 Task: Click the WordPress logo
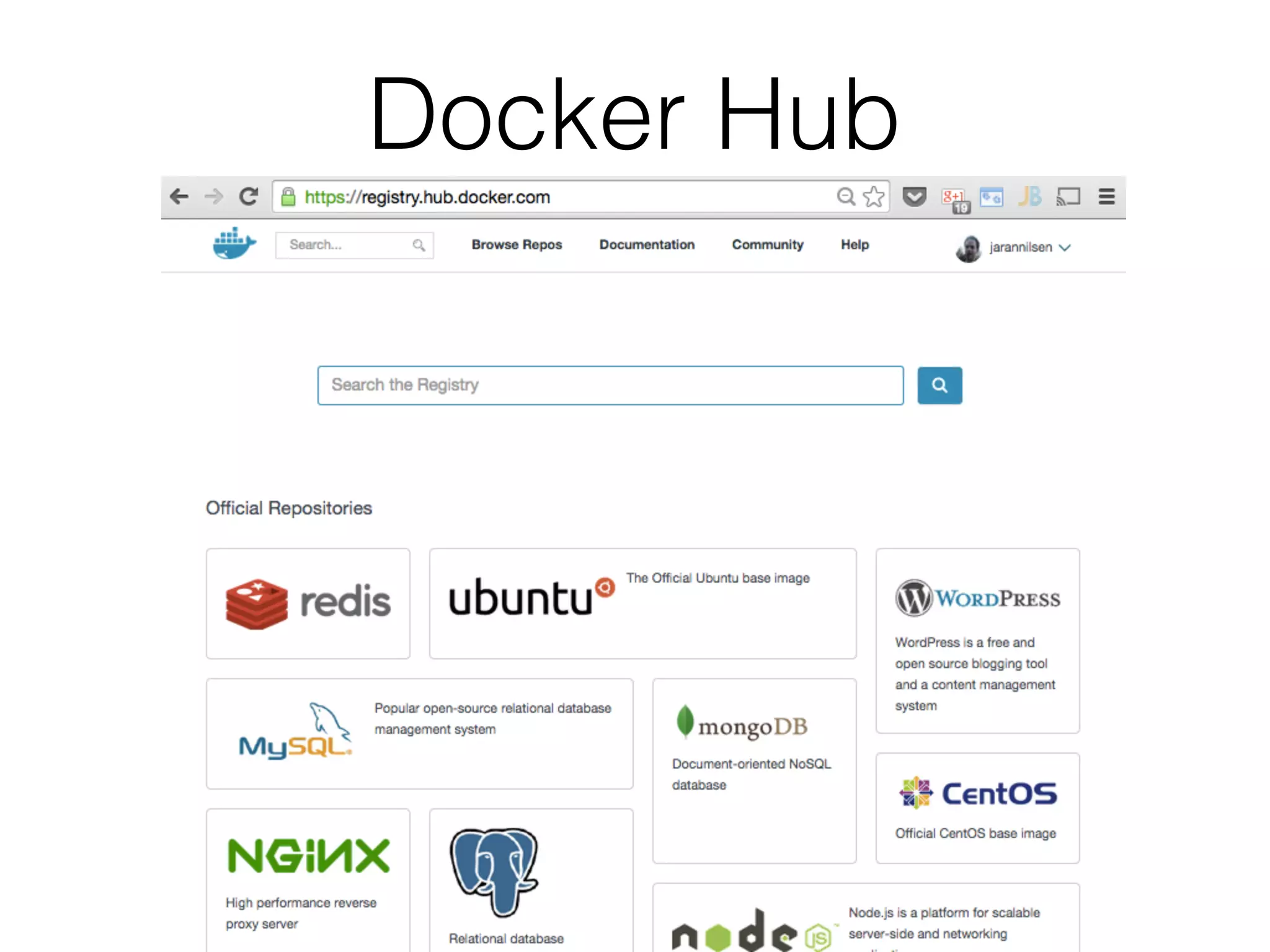click(x=977, y=598)
